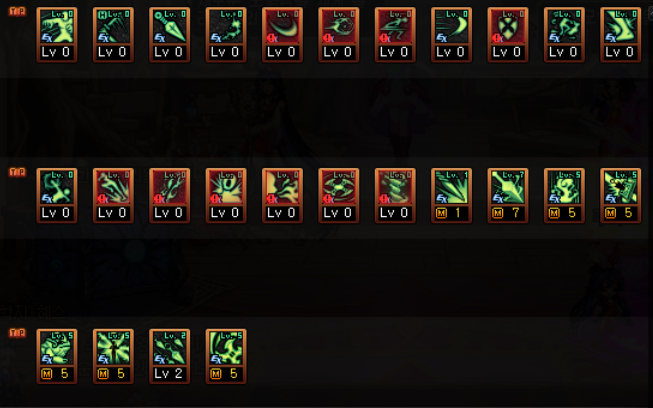The height and width of the screenshot is (408, 653).
Task: Click the mastered green hulking brute skill card
Action: click(57, 356)
